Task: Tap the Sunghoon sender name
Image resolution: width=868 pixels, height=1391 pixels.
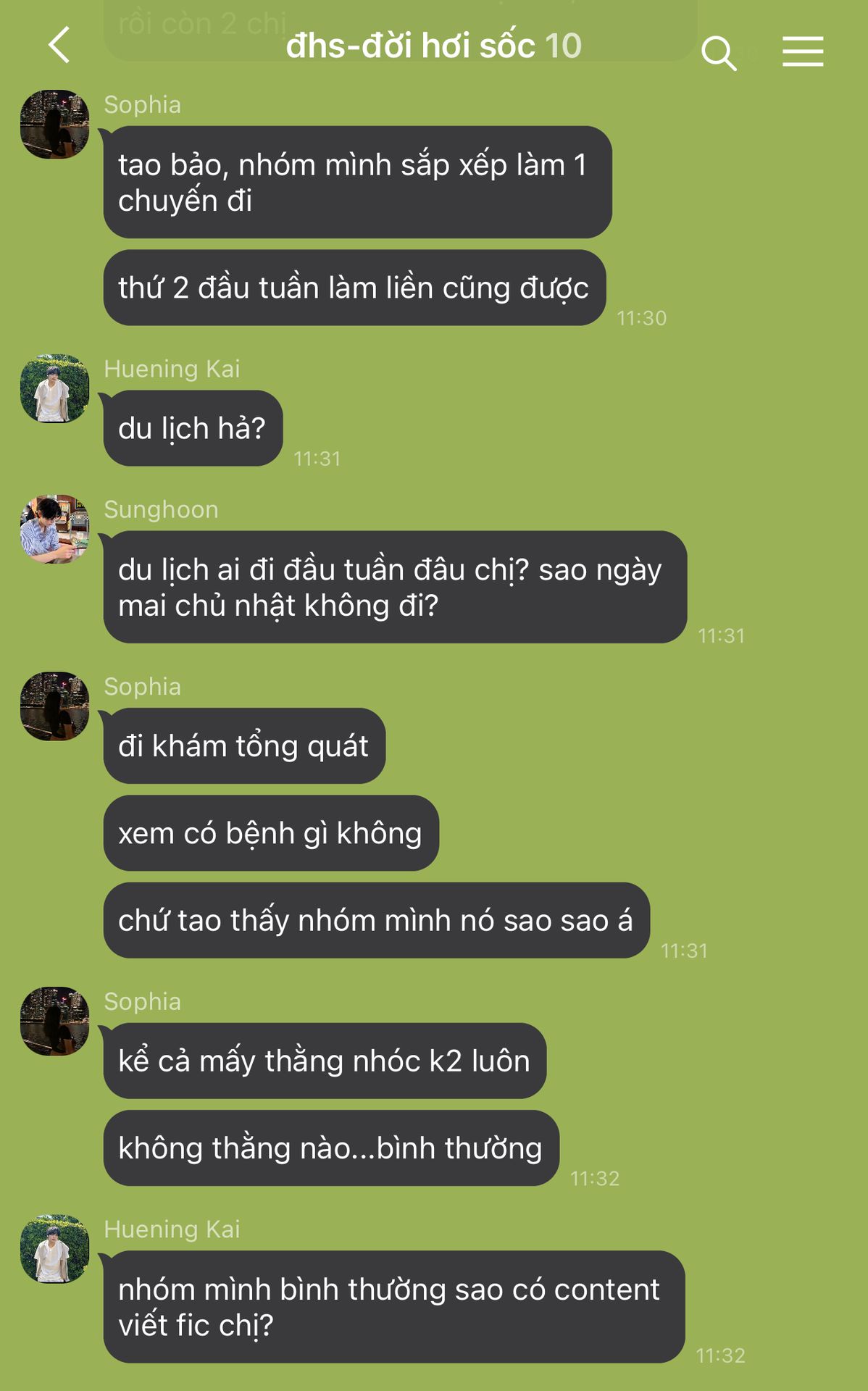Action: [161, 509]
